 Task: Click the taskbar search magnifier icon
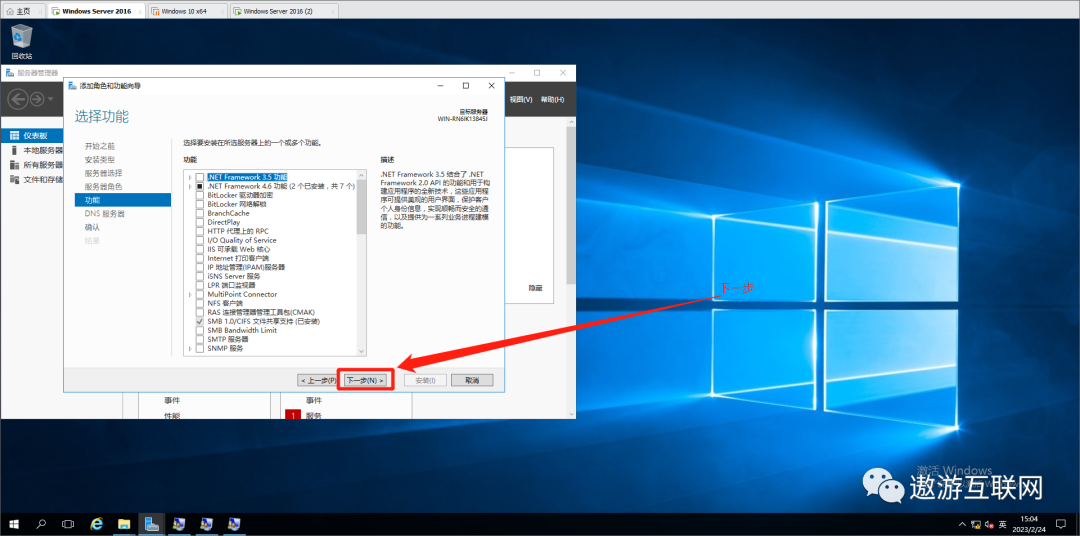[41, 523]
